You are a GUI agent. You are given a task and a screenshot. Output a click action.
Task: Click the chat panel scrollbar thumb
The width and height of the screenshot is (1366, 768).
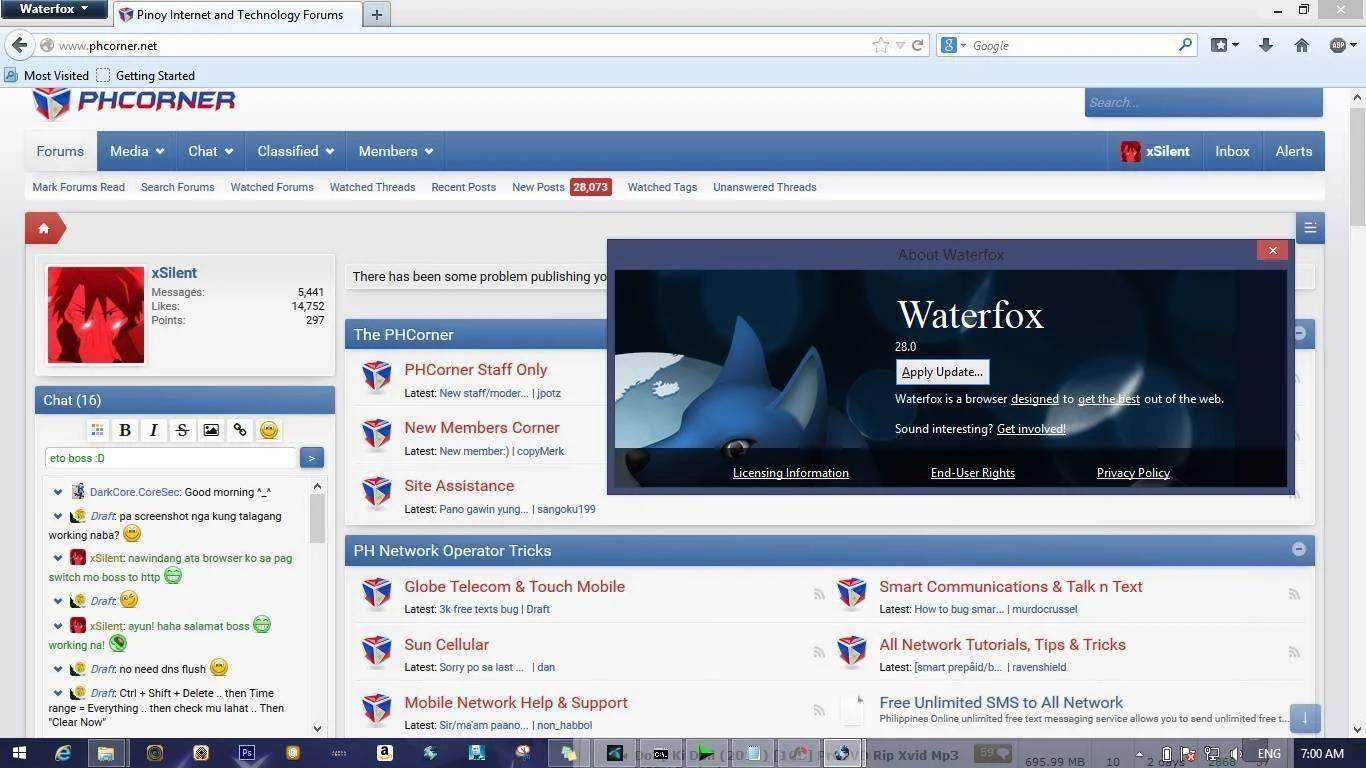coord(318,518)
